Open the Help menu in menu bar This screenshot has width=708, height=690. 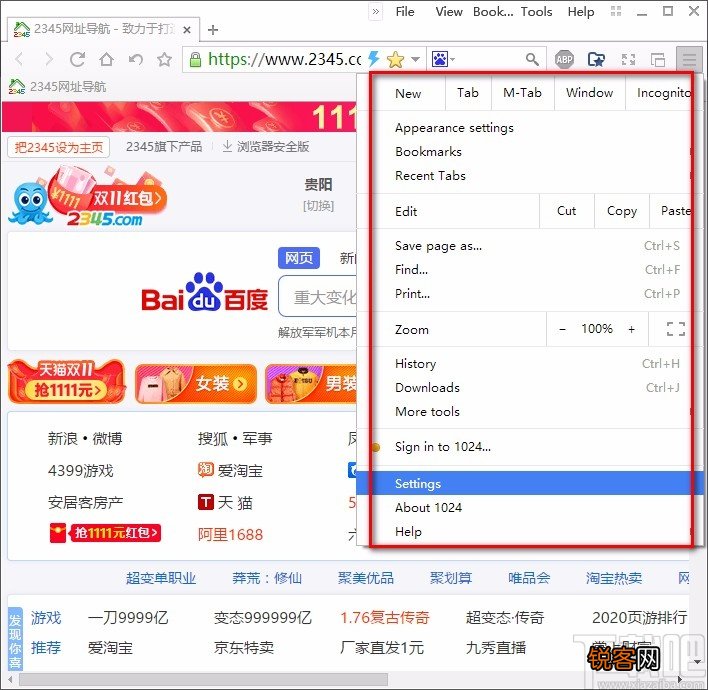pyautogui.click(x=581, y=12)
